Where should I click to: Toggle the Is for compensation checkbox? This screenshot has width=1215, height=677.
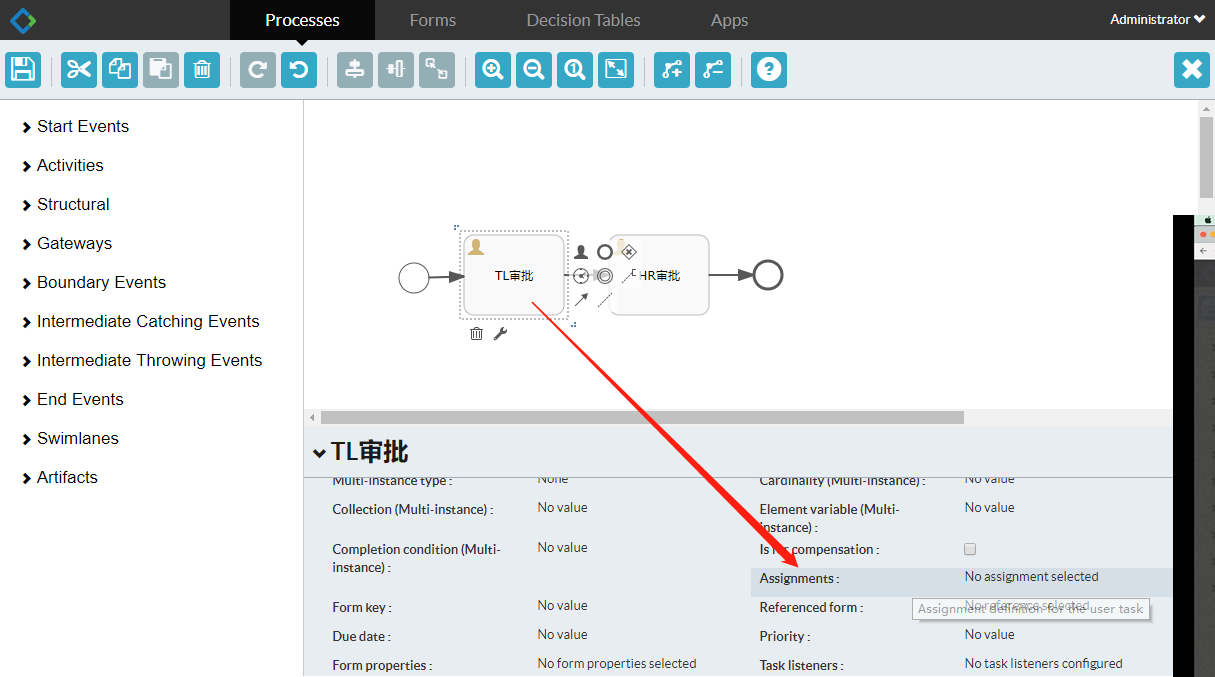970,549
